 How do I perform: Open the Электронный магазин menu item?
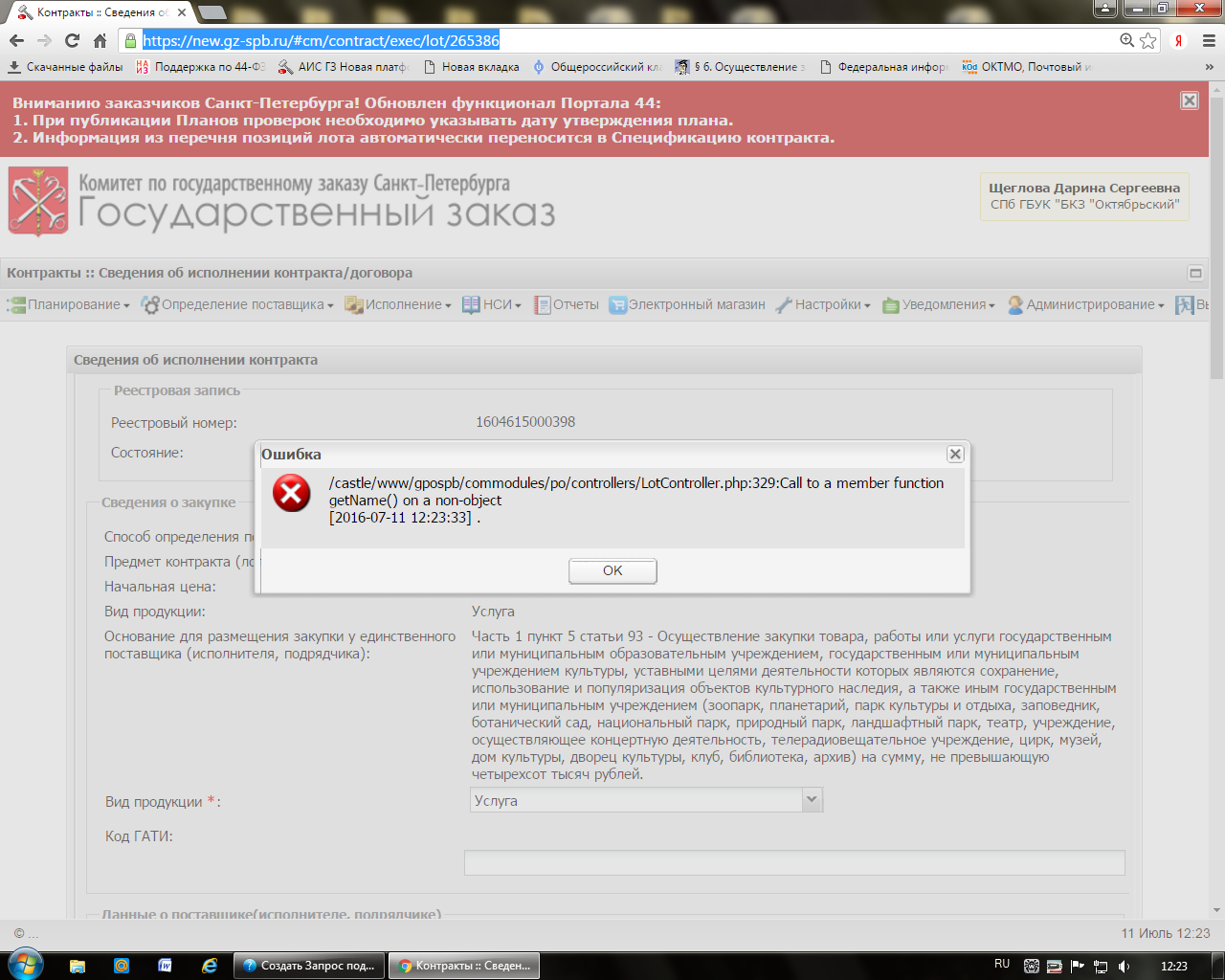coord(687,304)
